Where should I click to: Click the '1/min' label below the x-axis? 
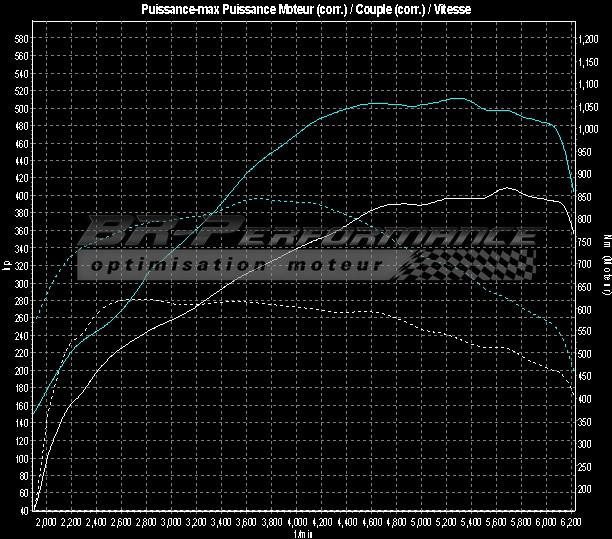[303, 533]
